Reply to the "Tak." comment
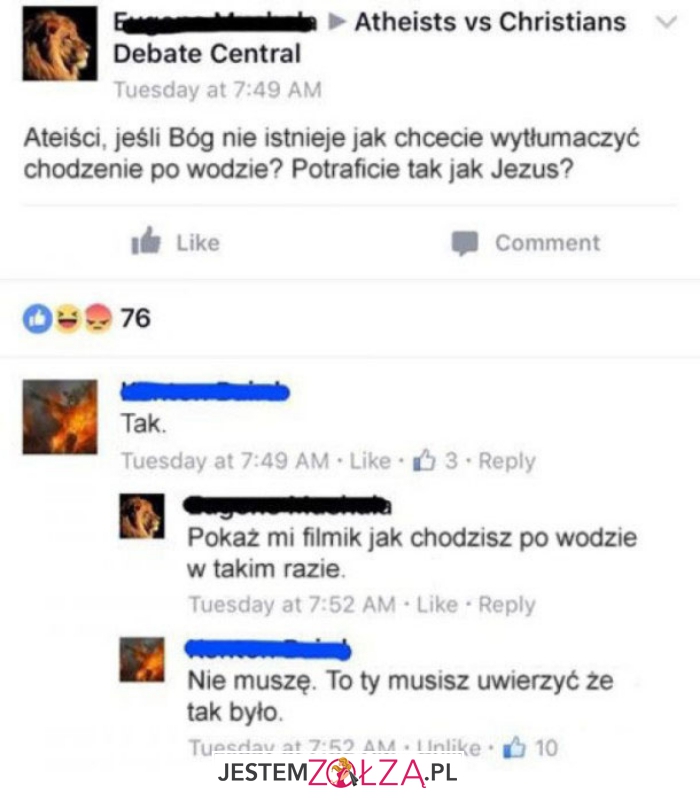 click(x=507, y=461)
